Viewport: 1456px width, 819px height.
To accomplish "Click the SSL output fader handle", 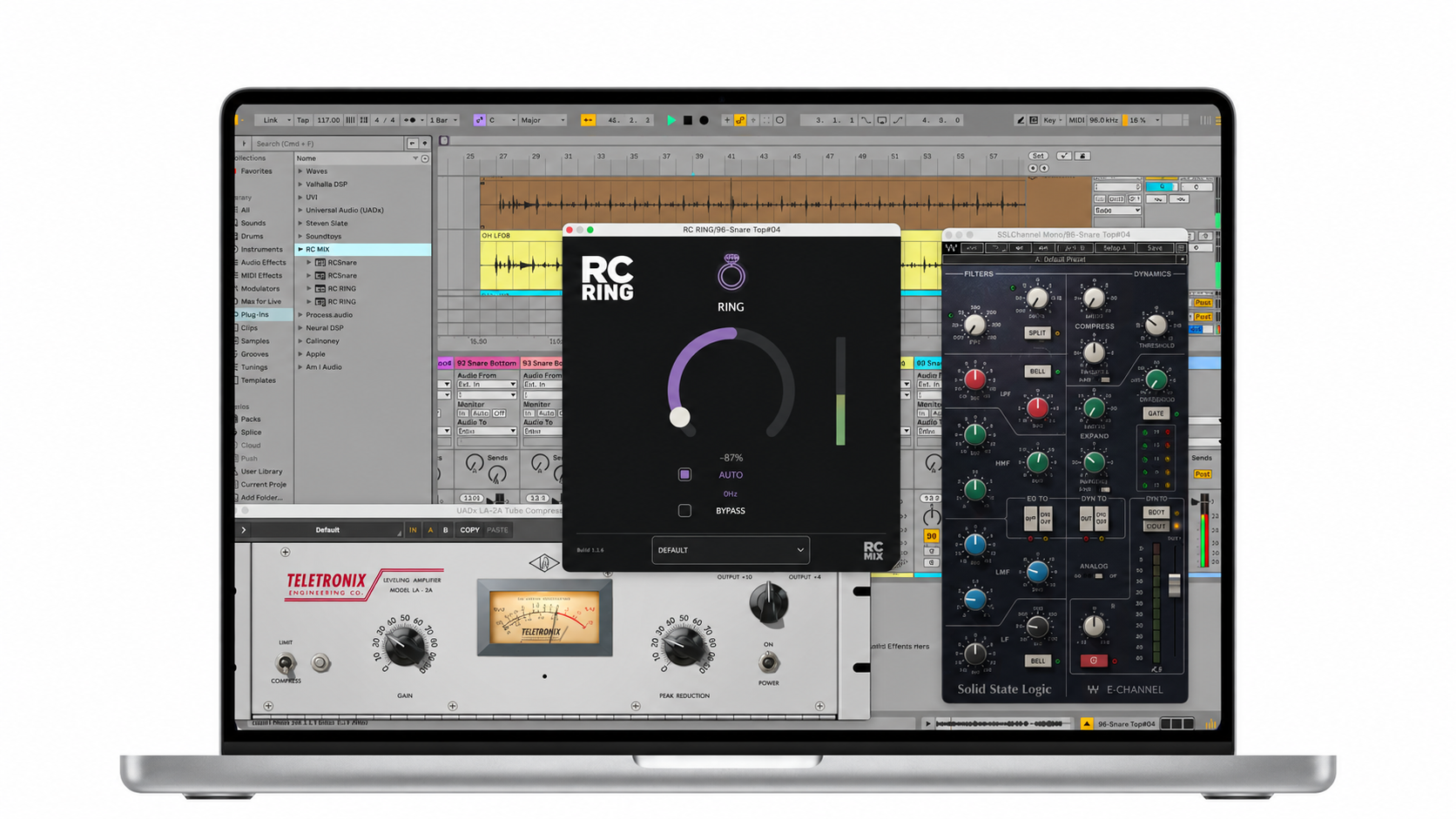I will coord(1174,584).
